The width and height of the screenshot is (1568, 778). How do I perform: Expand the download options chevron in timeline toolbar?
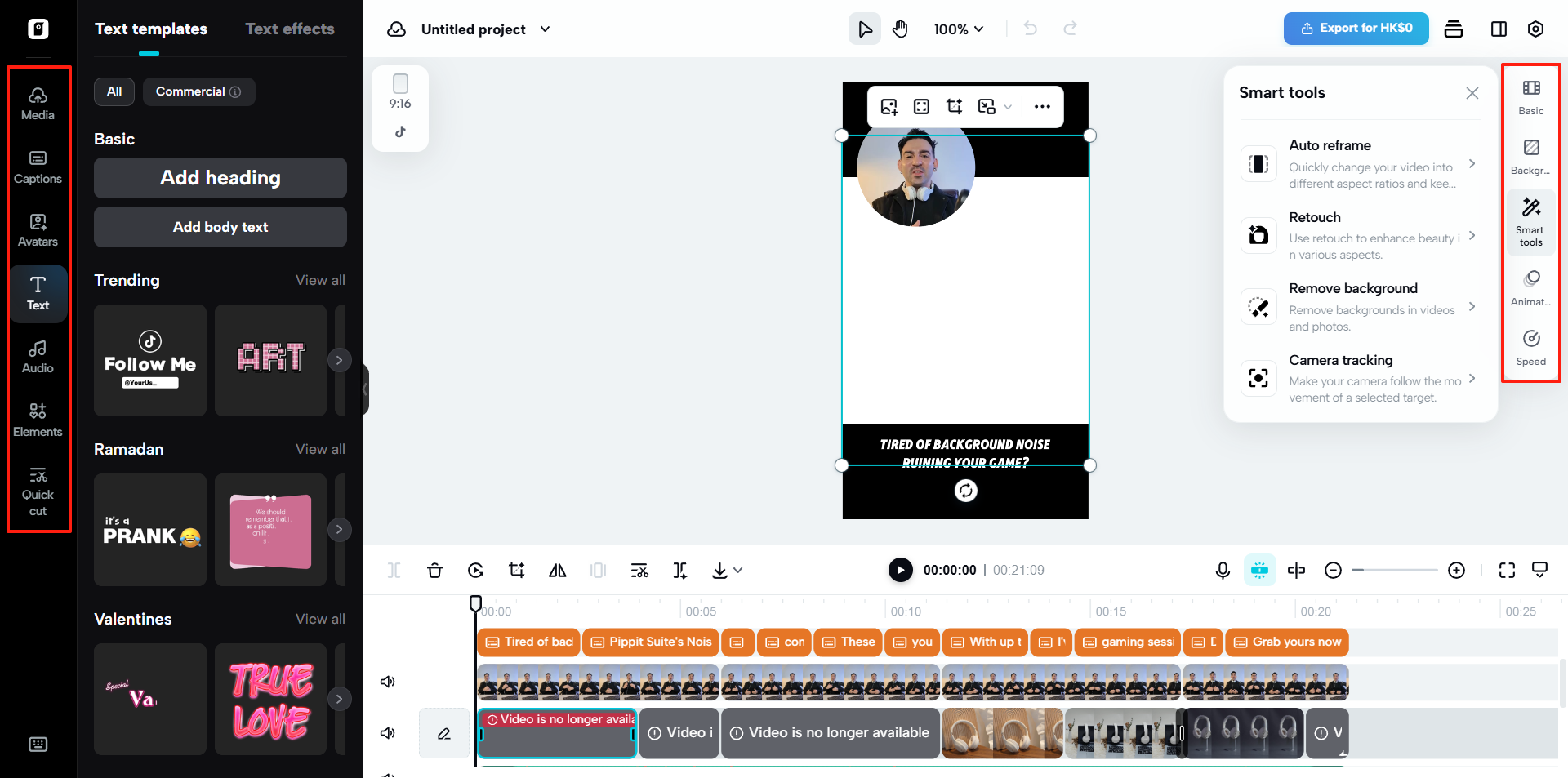tap(739, 570)
